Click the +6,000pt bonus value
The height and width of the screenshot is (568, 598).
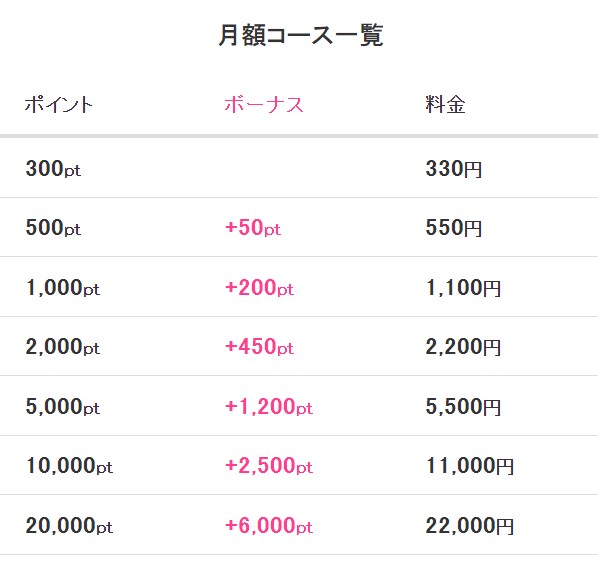tap(269, 525)
